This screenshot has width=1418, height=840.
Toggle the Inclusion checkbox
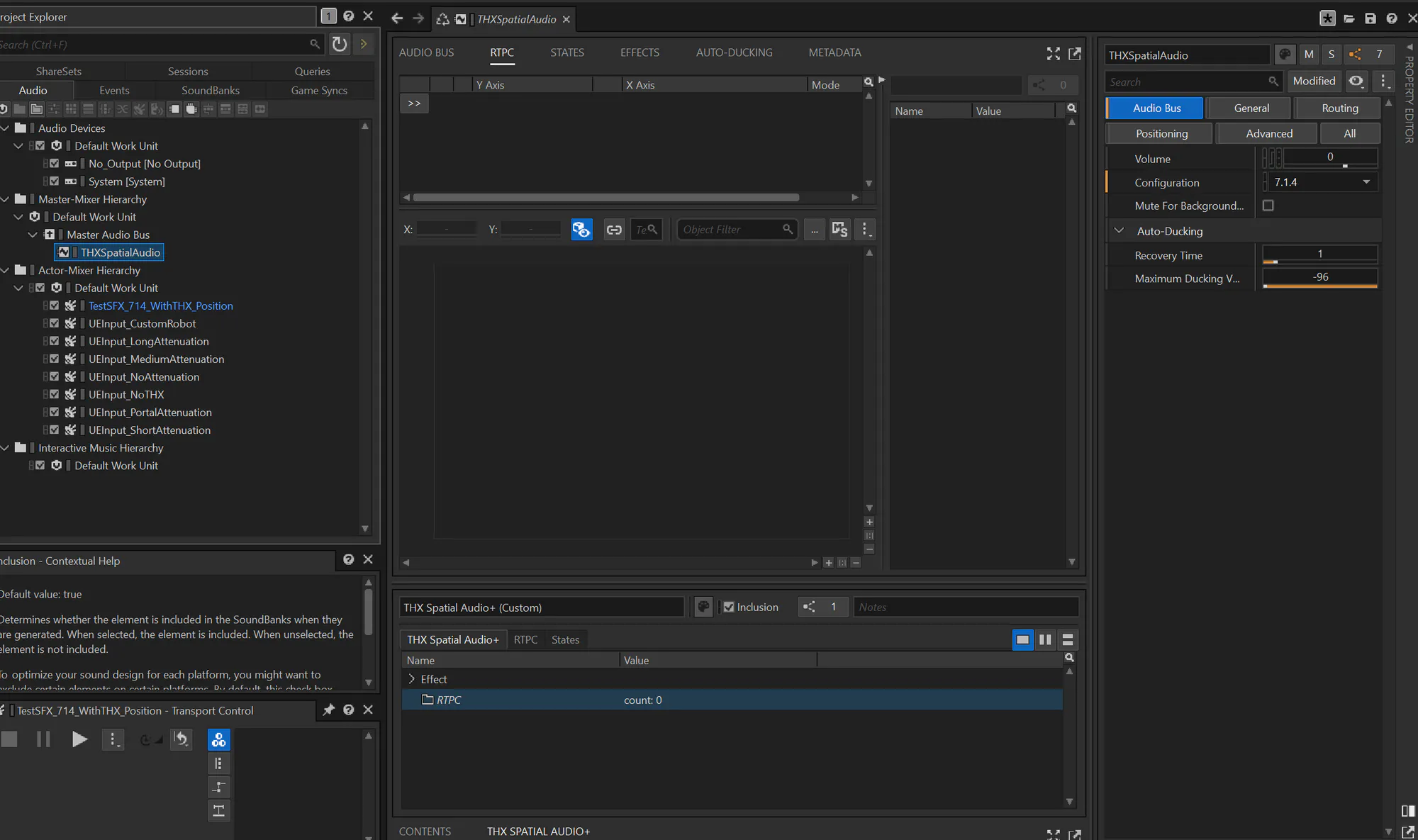click(728, 607)
